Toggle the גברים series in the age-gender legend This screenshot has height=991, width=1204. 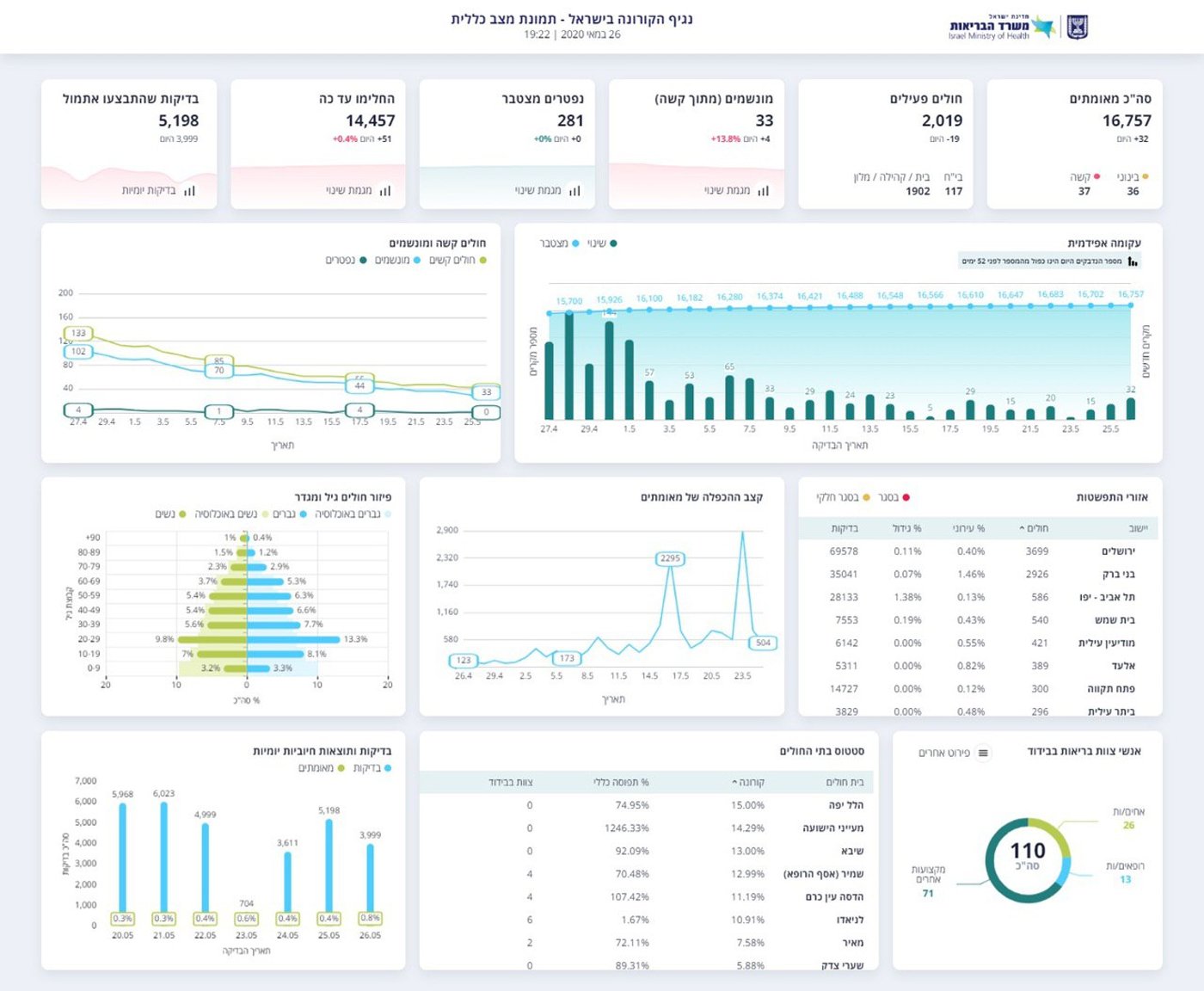(290, 514)
